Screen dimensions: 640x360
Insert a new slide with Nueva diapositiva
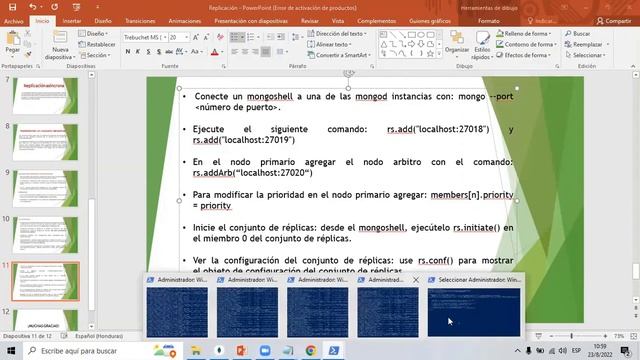pos(60,45)
